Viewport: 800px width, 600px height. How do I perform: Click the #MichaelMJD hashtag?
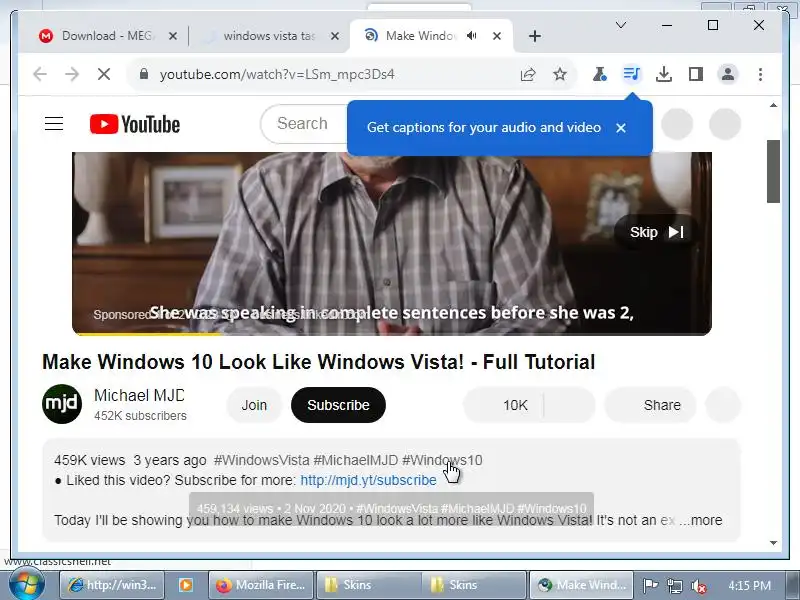tap(355, 460)
